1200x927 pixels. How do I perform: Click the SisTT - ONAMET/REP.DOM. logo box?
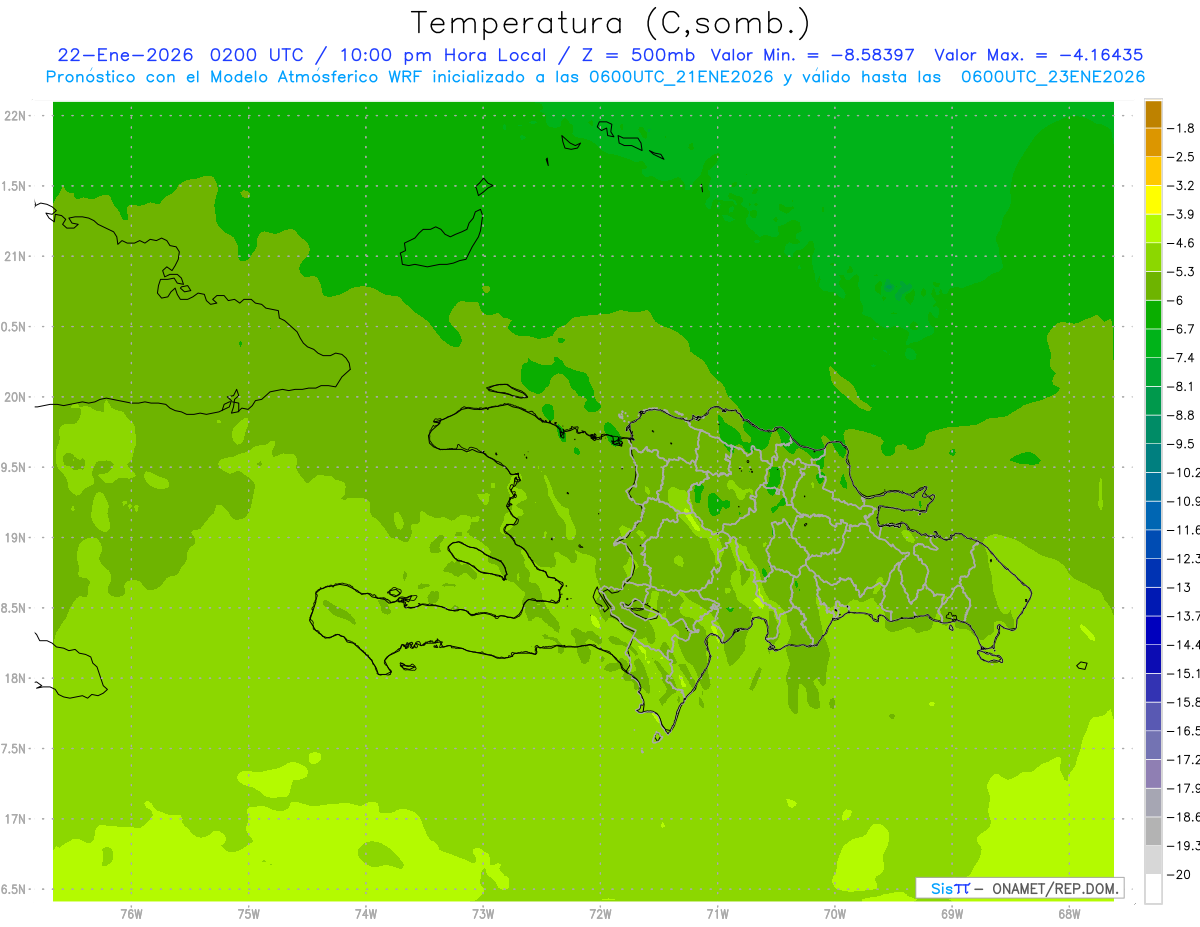coord(1019,888)
